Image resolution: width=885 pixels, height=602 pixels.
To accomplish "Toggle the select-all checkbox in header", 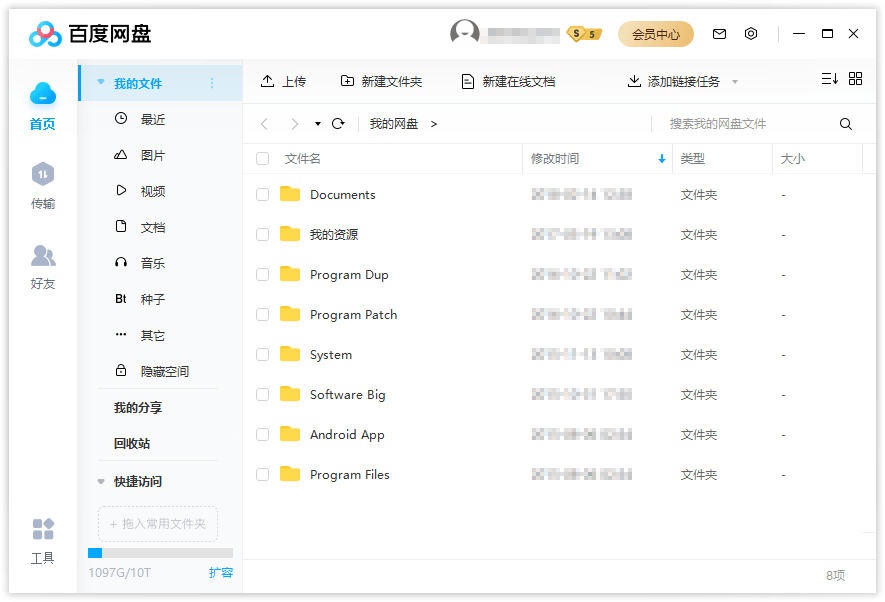I will click(263, 159).
